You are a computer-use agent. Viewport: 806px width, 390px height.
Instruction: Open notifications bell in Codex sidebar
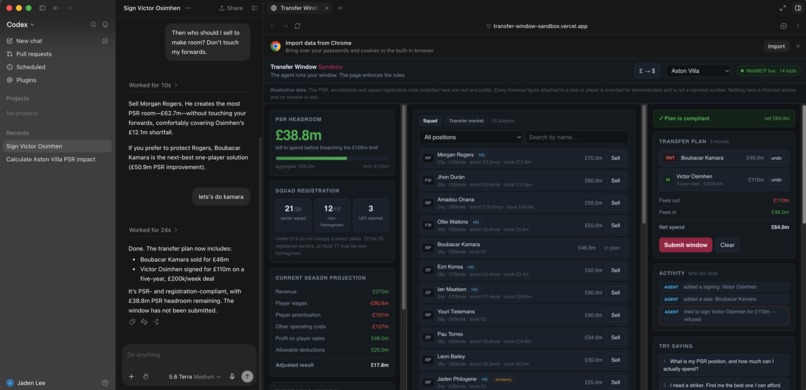105,24
